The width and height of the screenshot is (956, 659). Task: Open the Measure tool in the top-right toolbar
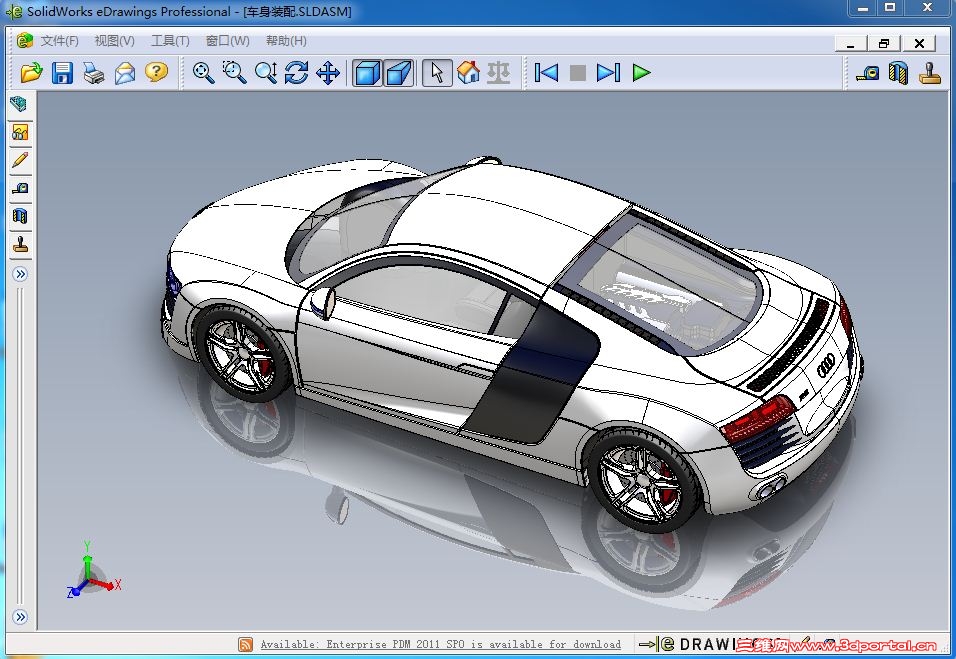[x=867, y=73]
